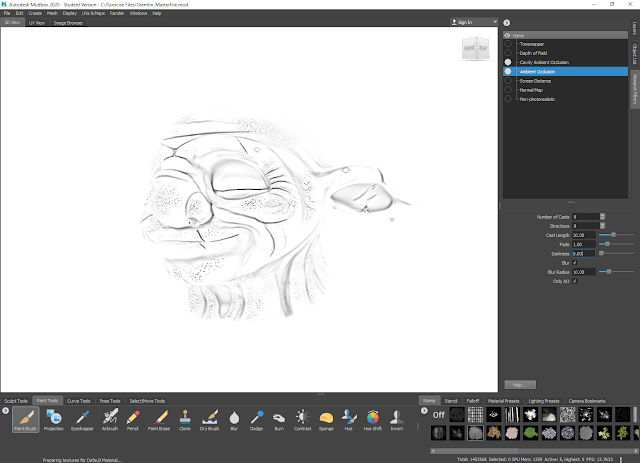Image resolution: width=640 pixels, height=463 pixels.
Task: Disable Cavity Ambient Occlusion filter
Action: tap(508, 62)
